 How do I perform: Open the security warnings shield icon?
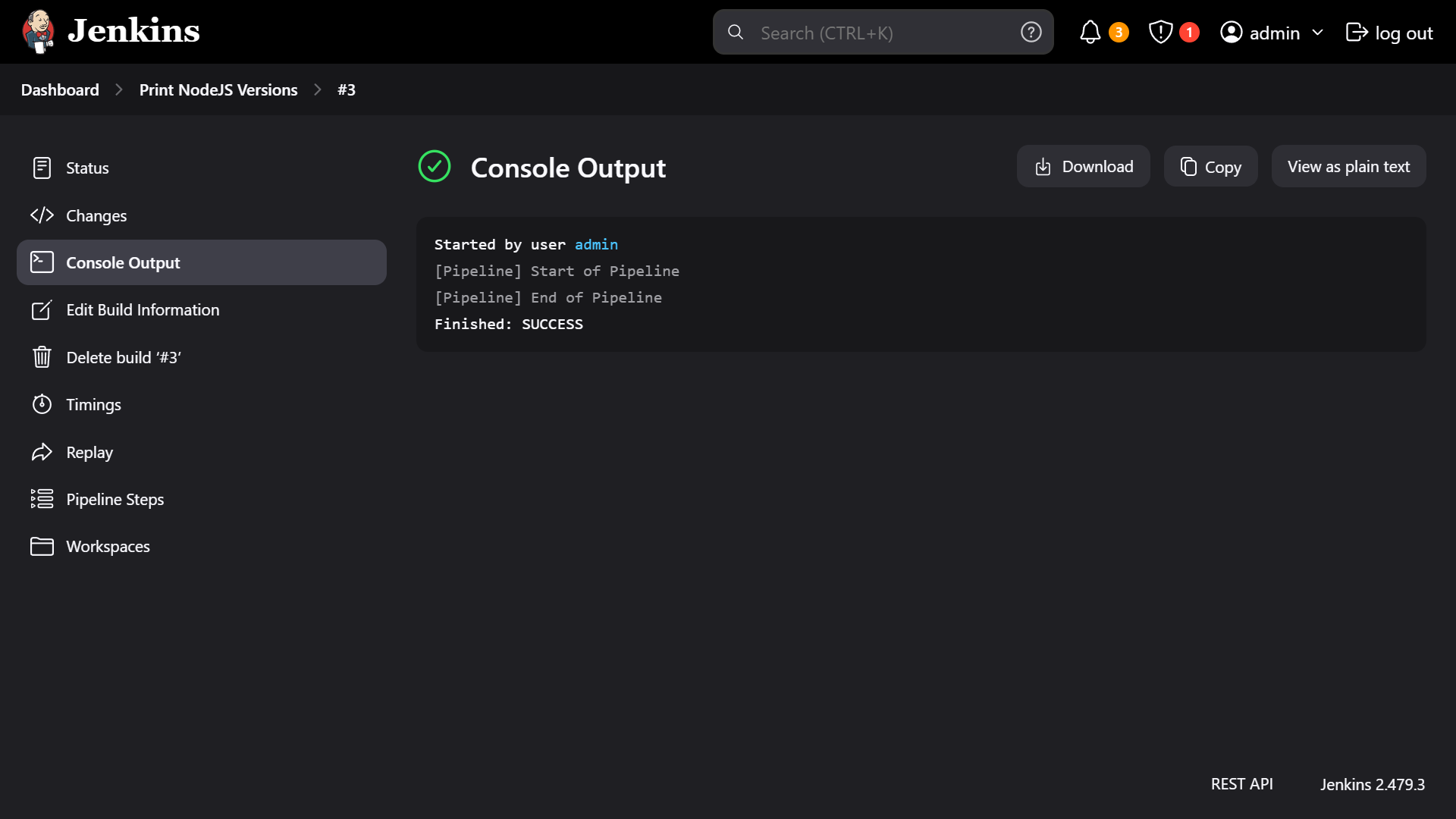tap(1160, 33)
